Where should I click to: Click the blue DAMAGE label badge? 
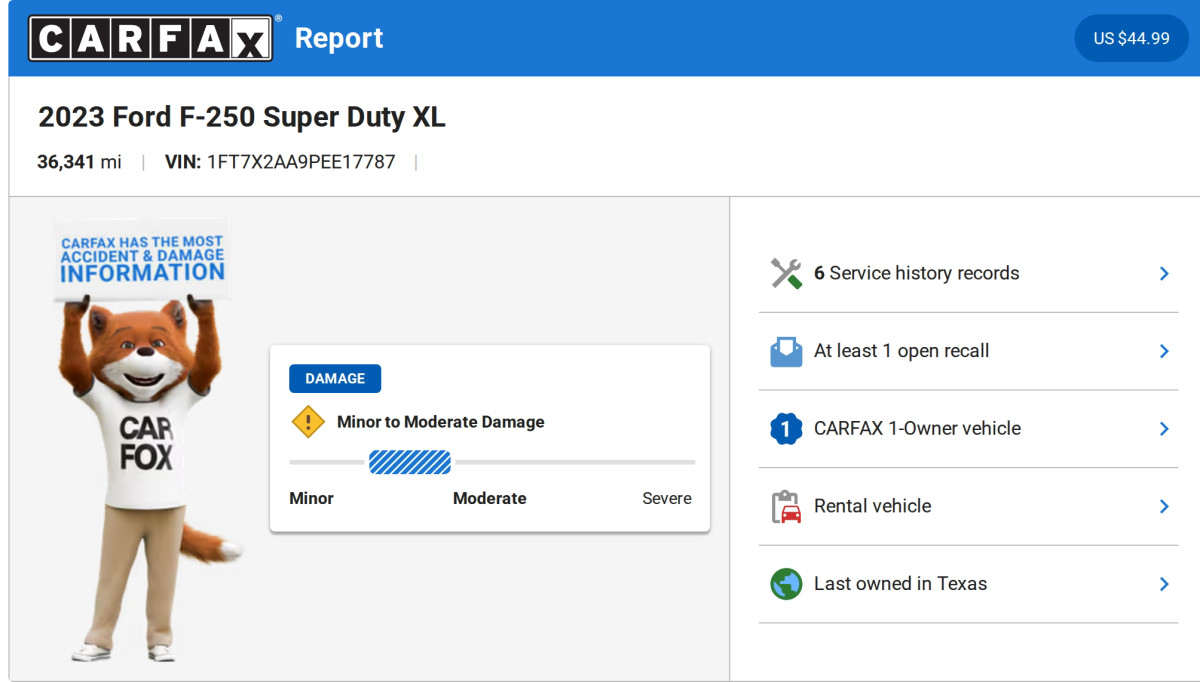tap(335, 379)
